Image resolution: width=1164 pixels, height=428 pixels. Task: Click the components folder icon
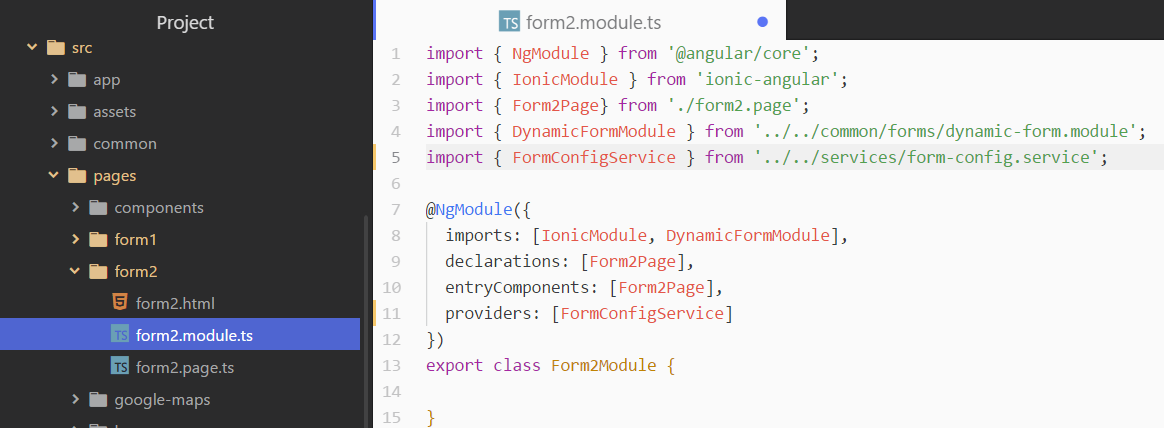(98, 208)
